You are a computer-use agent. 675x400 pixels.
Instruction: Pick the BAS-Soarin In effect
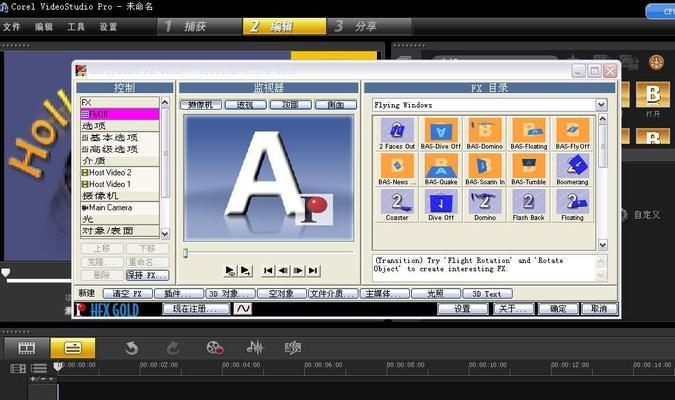point(485,170)
